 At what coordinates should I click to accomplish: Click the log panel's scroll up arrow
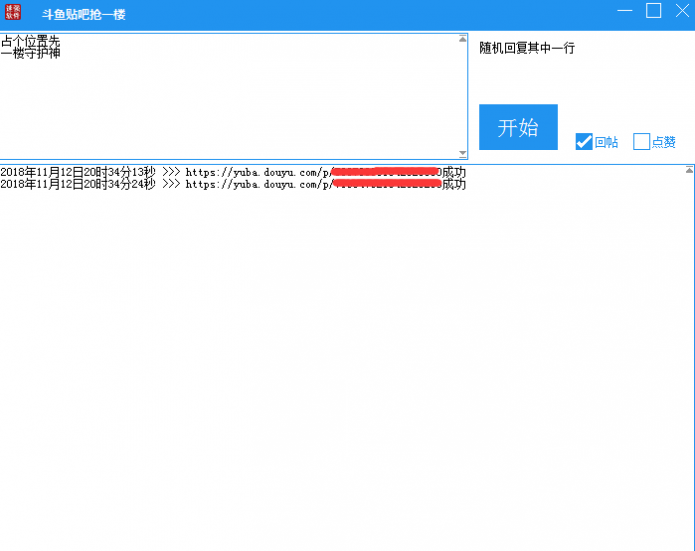[x=689, y=170]
